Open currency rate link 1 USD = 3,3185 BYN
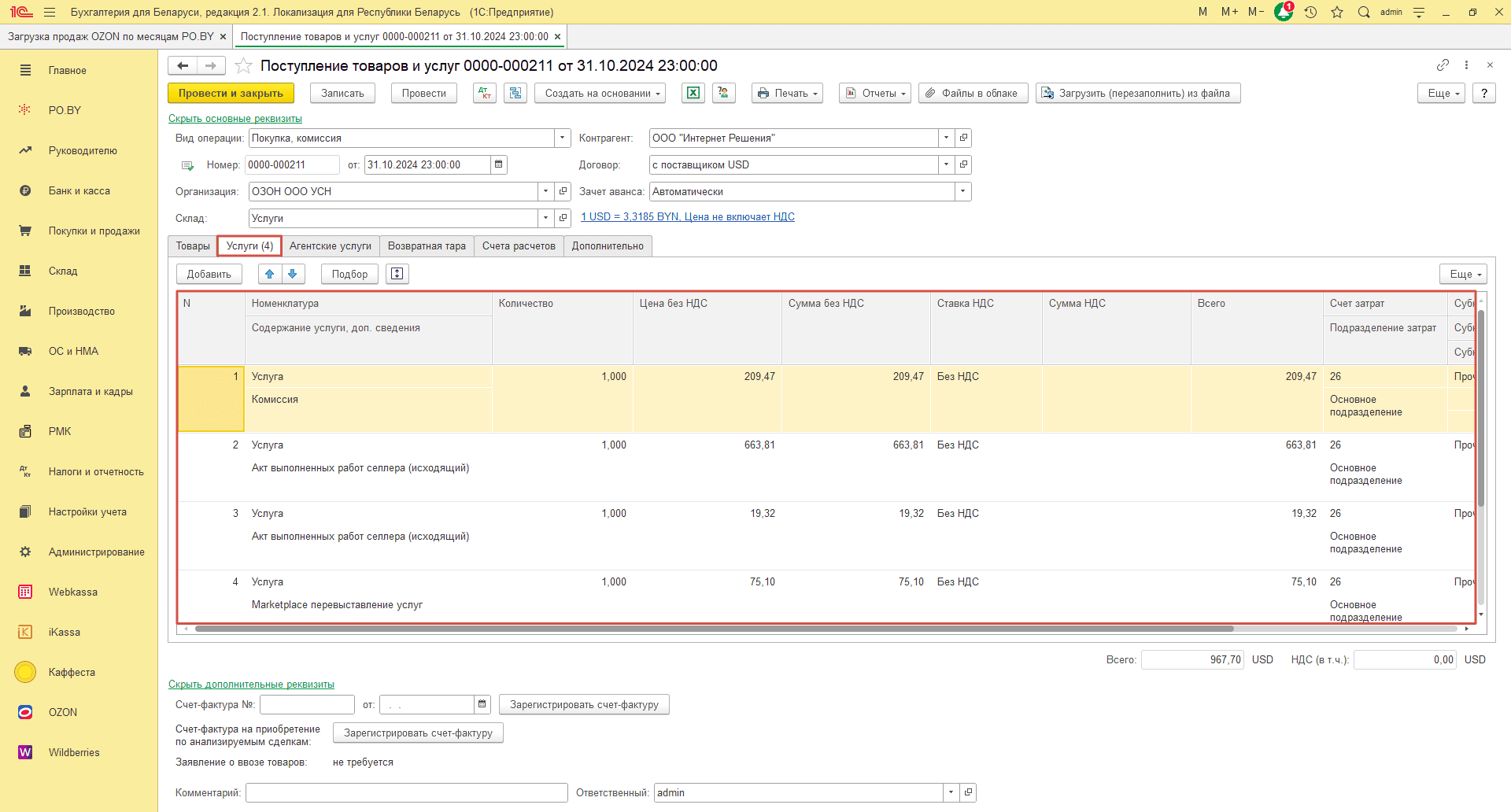The height and width of the screenshot is (812, 1511). click(x=688, y=216)
